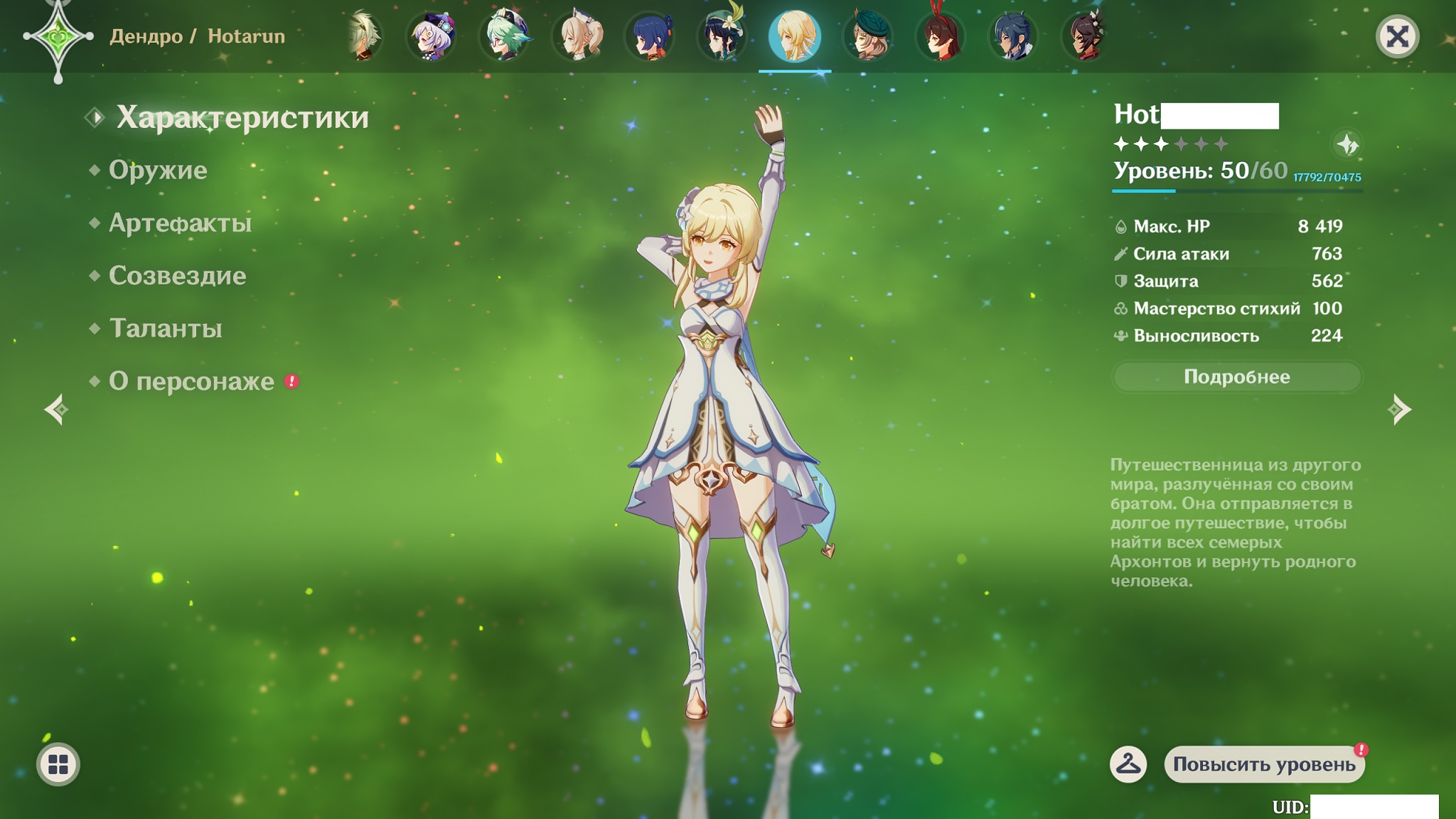
Task: Open the dressing room hanger icon
Action: (1128, 765)
